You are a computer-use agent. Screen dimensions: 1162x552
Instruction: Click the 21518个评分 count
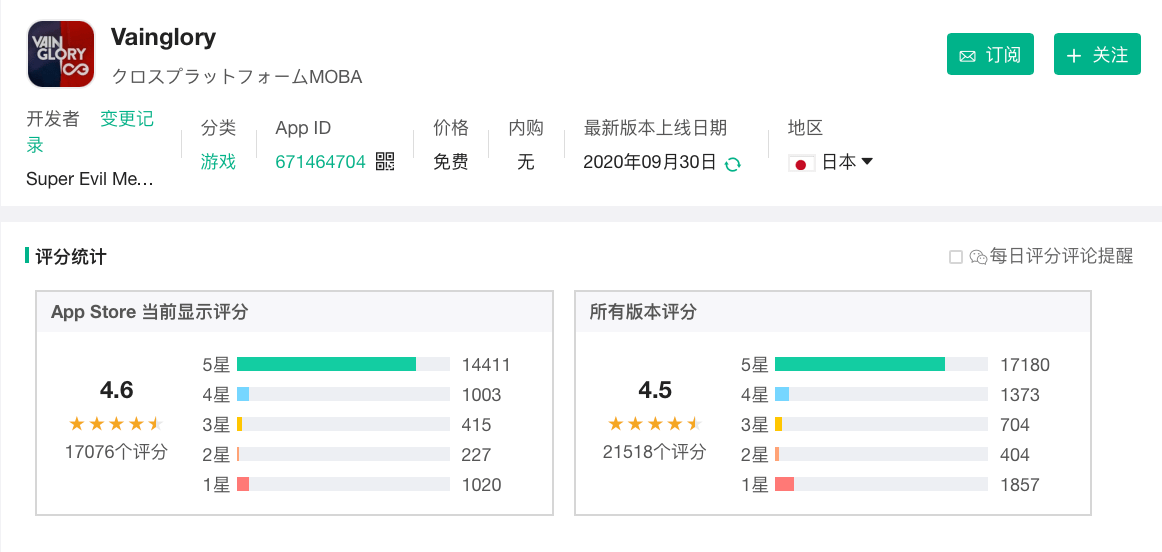coord(654,452)
